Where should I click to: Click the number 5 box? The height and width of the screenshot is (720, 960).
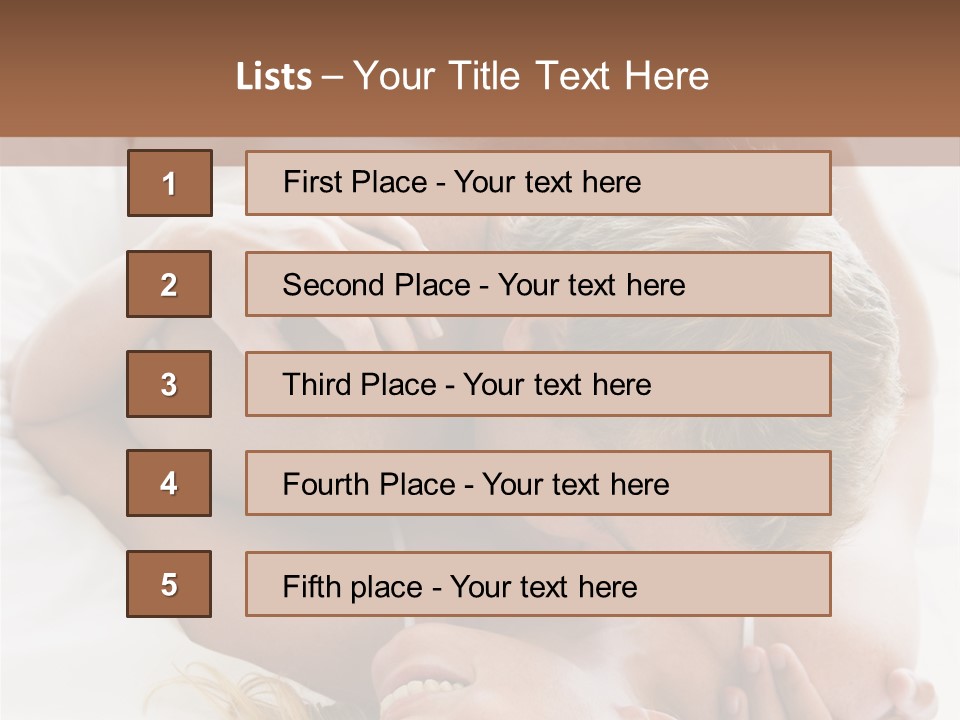pyautogui.click(x=169, y=584)
